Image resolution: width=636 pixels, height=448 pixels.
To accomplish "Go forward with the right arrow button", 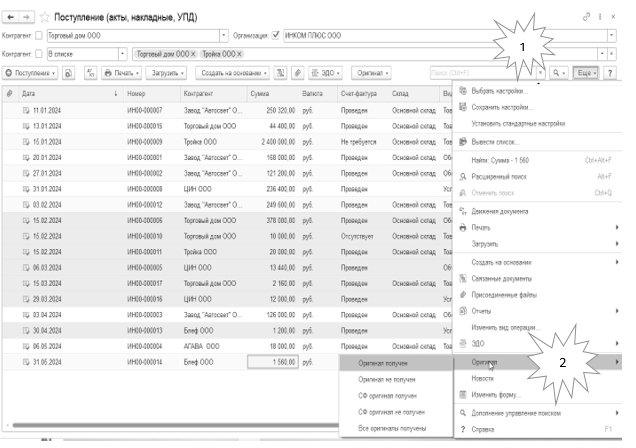I will 26,17.
